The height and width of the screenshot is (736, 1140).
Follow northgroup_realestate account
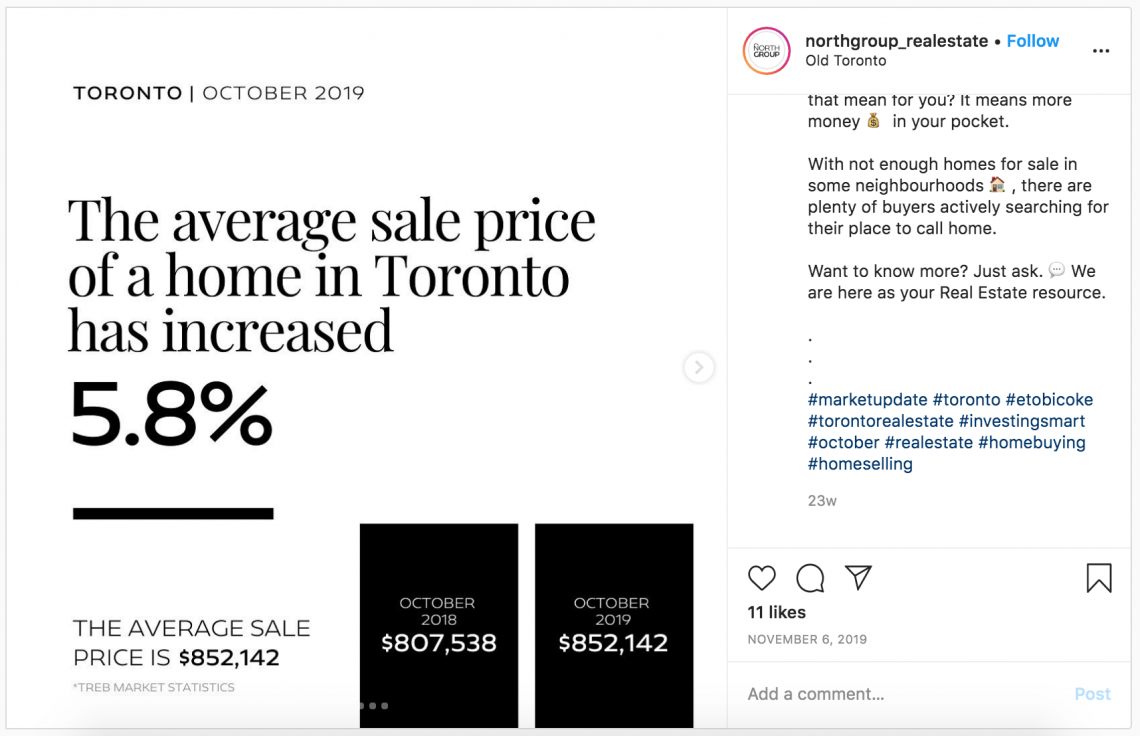pyautogui.click(x=1032, y=41)
